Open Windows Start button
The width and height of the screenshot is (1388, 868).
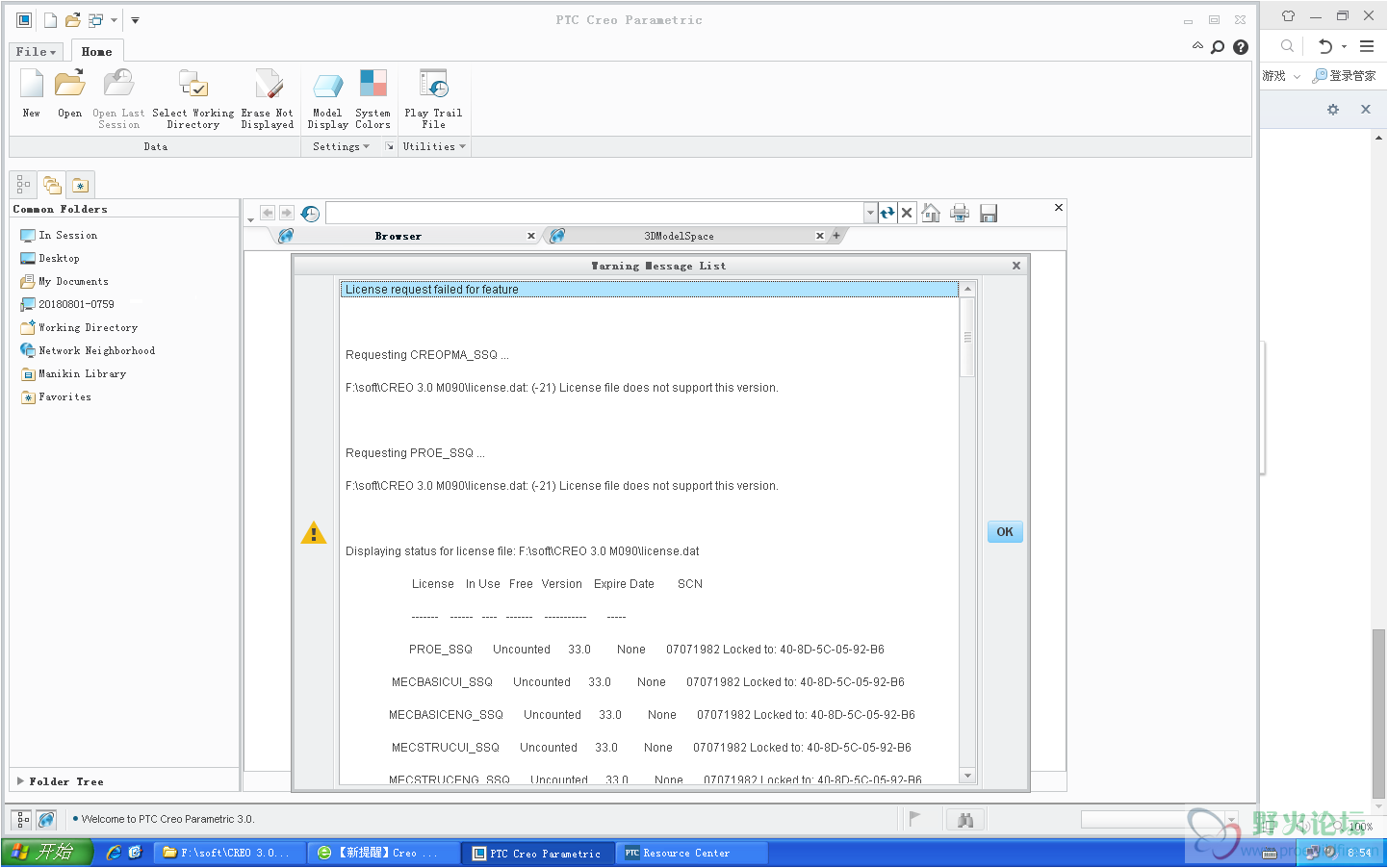tap(46, 853)
